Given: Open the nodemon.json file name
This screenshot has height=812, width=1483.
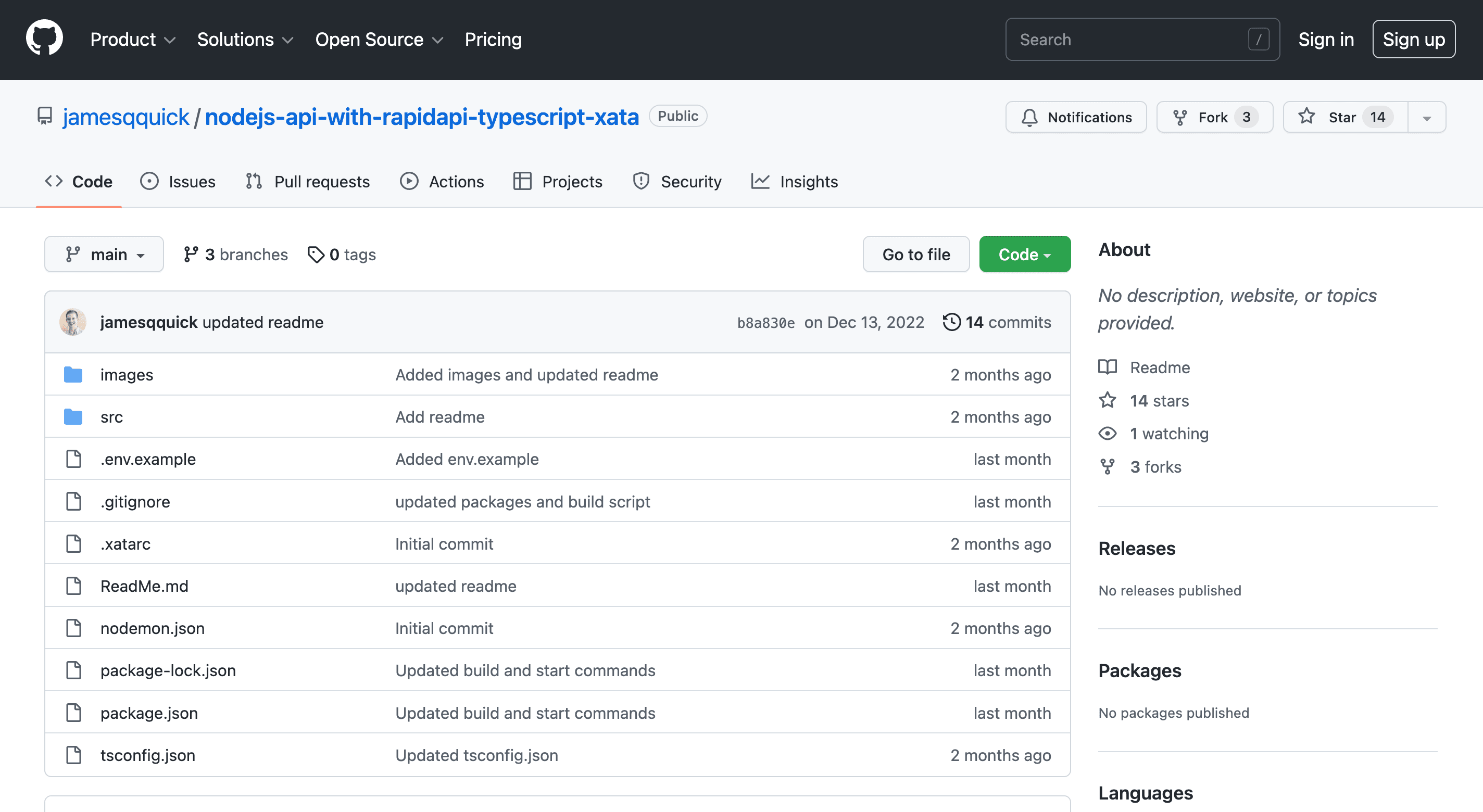Looking at the screenshot, I should click(153, 628).
